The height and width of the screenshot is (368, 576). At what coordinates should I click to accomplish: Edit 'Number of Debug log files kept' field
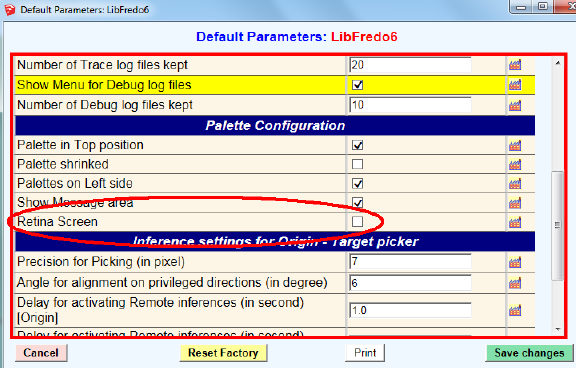click(410, 105)
